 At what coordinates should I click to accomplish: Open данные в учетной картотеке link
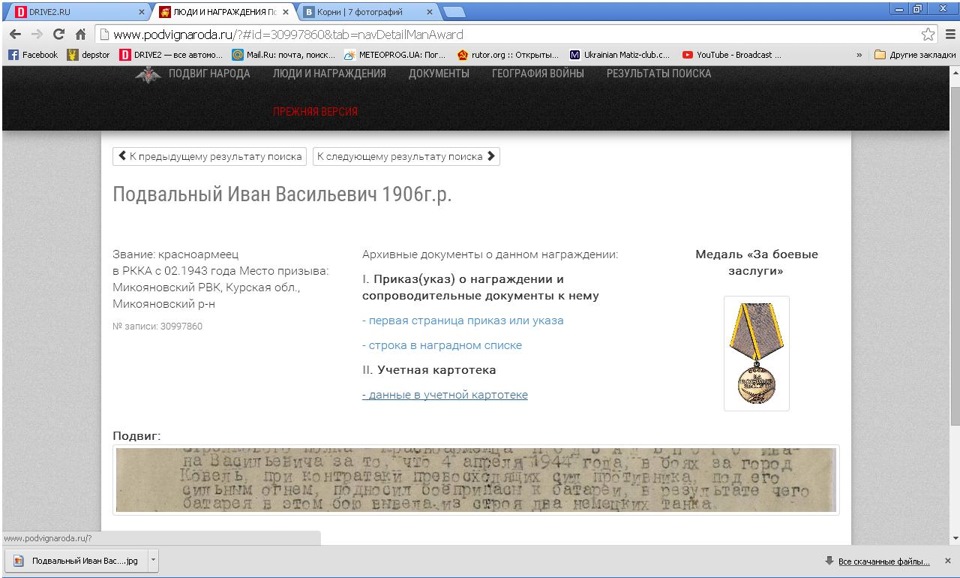445,395
